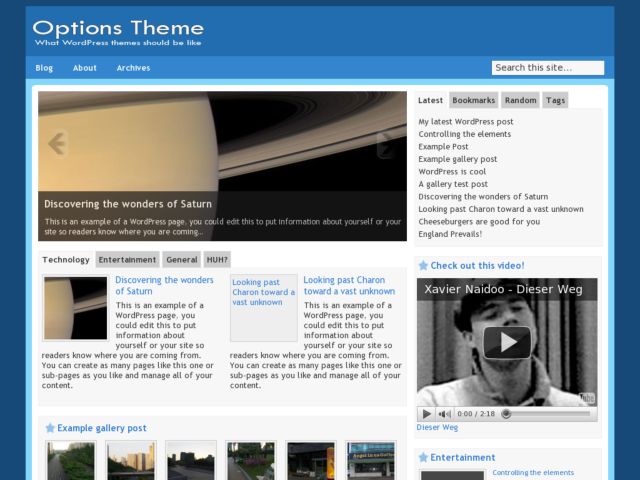Click the large play button overlay on video
This screenshot has height=480, width=640.
click(x=507, y=342)
